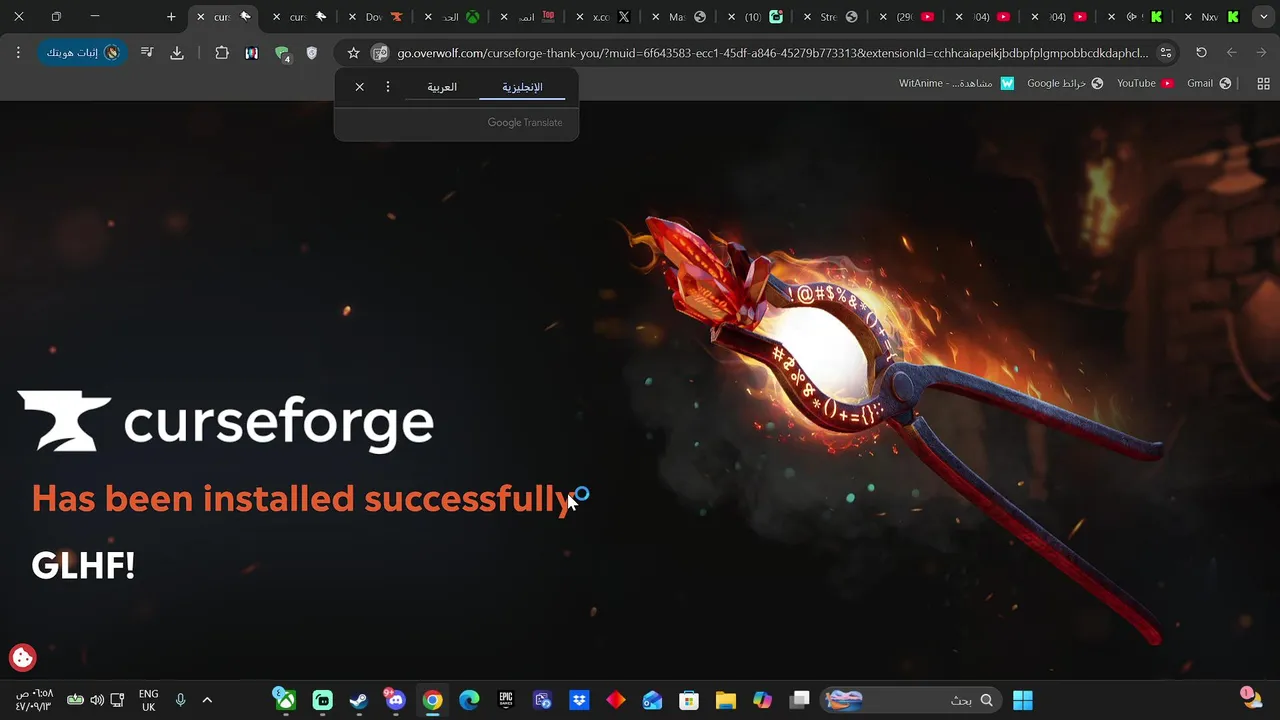Click the go.overwolf.com address bar URL
The width and height of the screenshot is (1280, 720).
tap(772, 53)
